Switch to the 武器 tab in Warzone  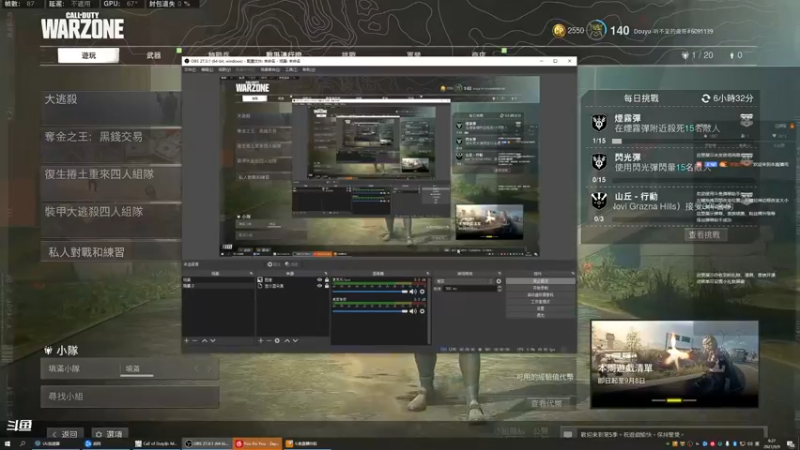click(x=154, y=55)
